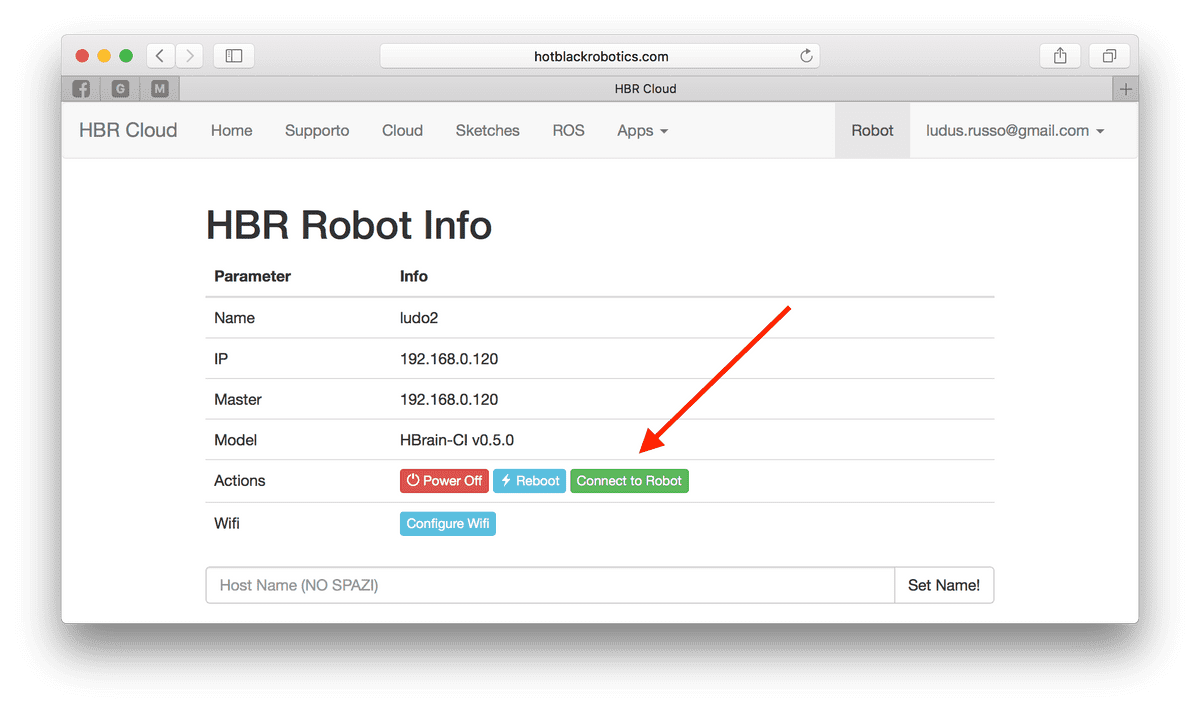Click the M icon in the top bar

coord(158,88)
